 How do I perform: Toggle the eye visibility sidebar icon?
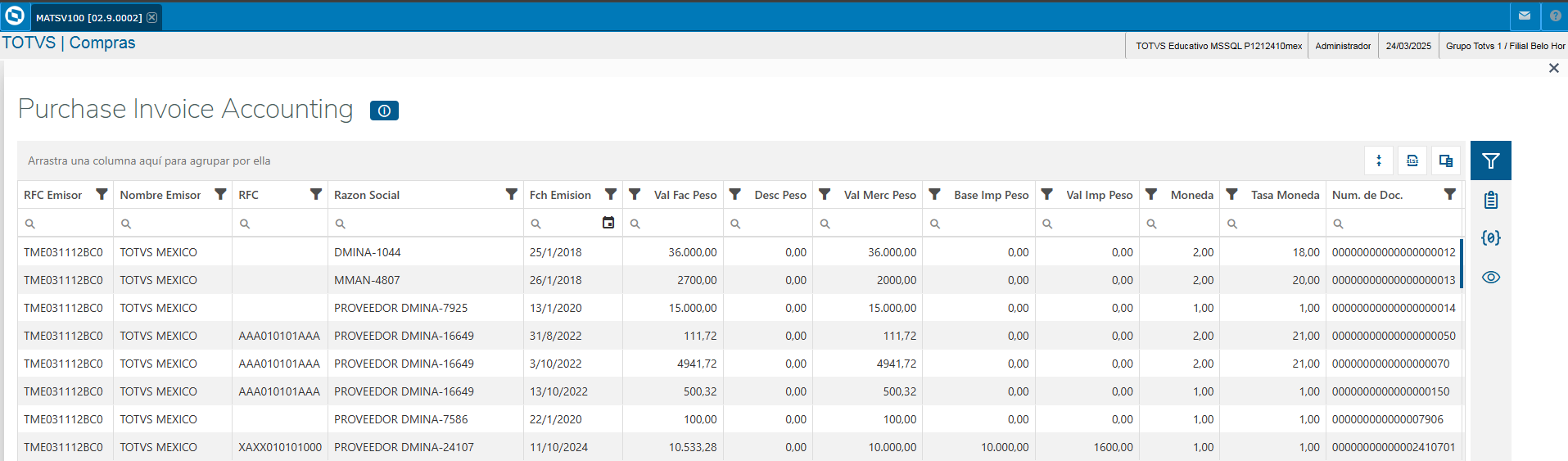pos(1490,277)
